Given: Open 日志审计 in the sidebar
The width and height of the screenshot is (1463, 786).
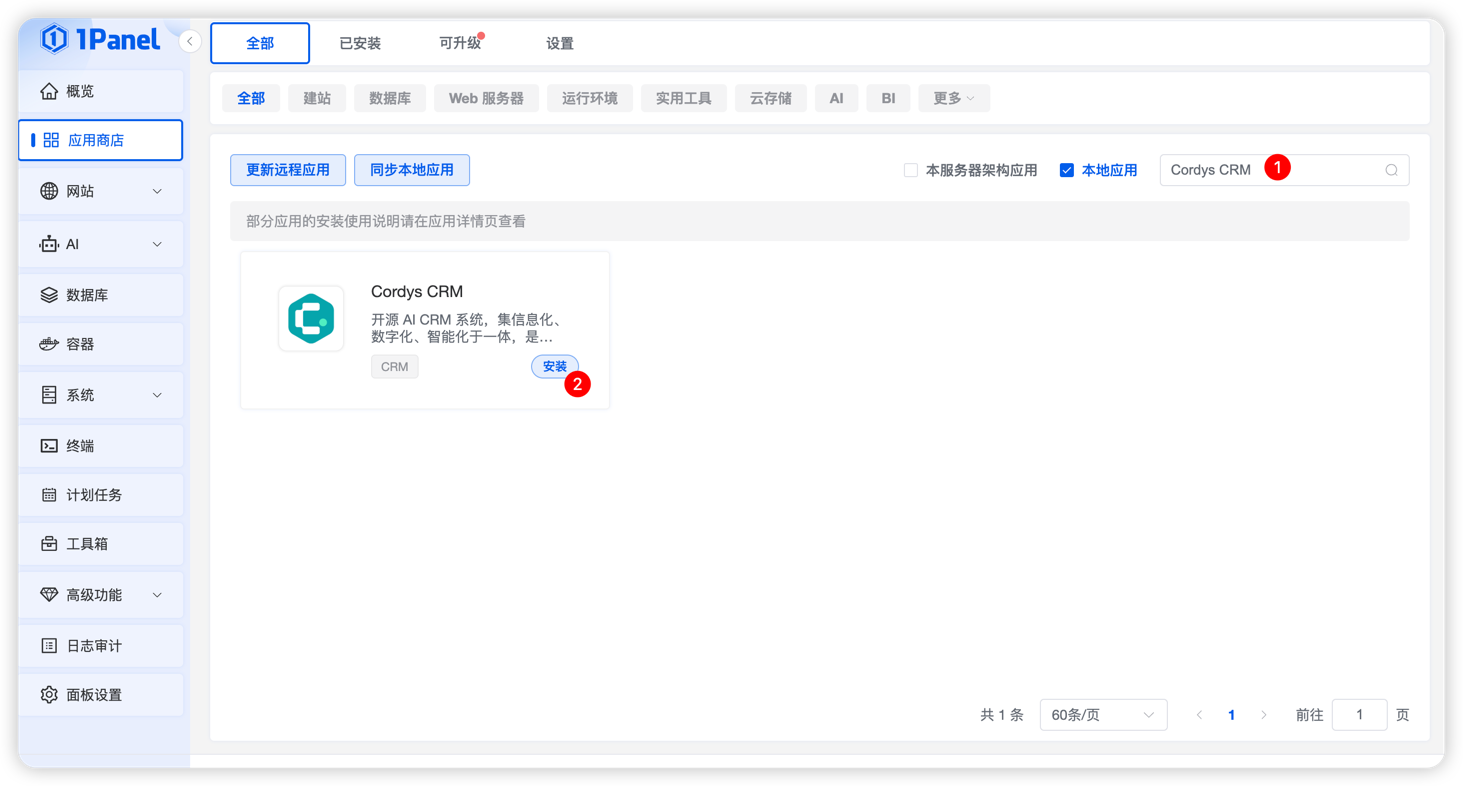Looking at the screenshot, I should click(100, 646).
